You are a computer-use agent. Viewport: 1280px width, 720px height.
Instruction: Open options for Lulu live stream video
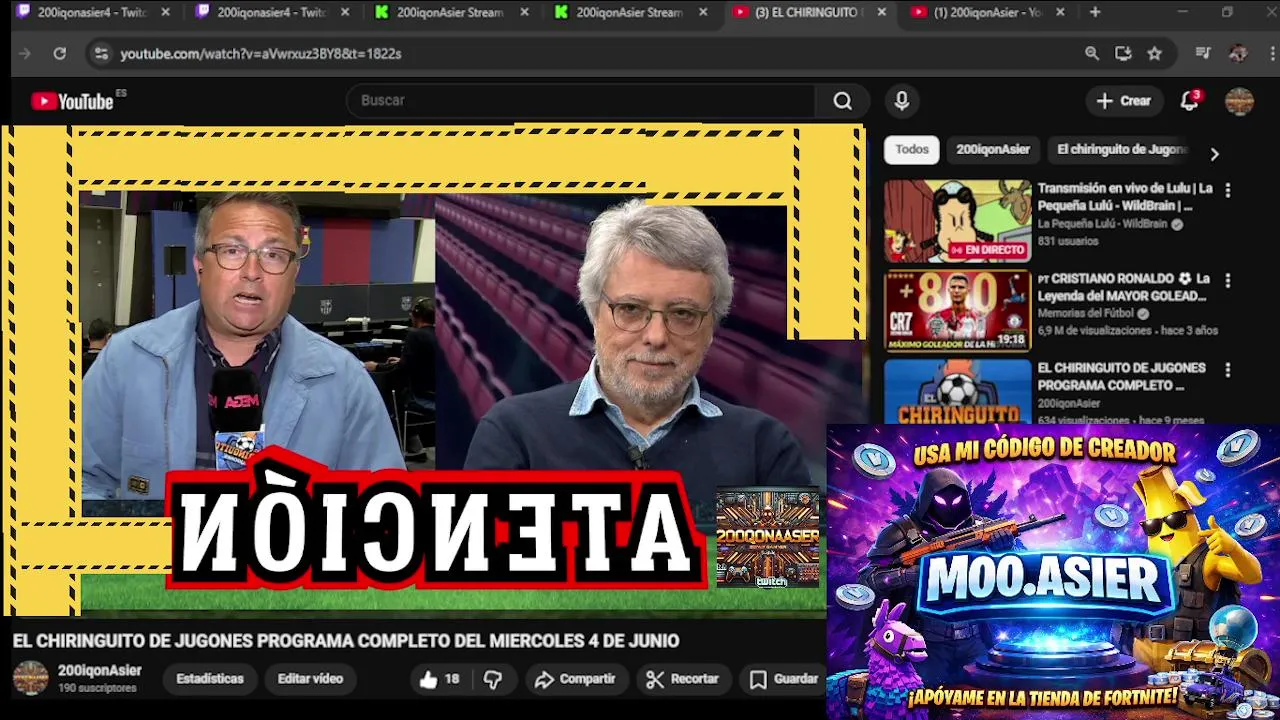pyautogui.click(x=1228, y=190)
